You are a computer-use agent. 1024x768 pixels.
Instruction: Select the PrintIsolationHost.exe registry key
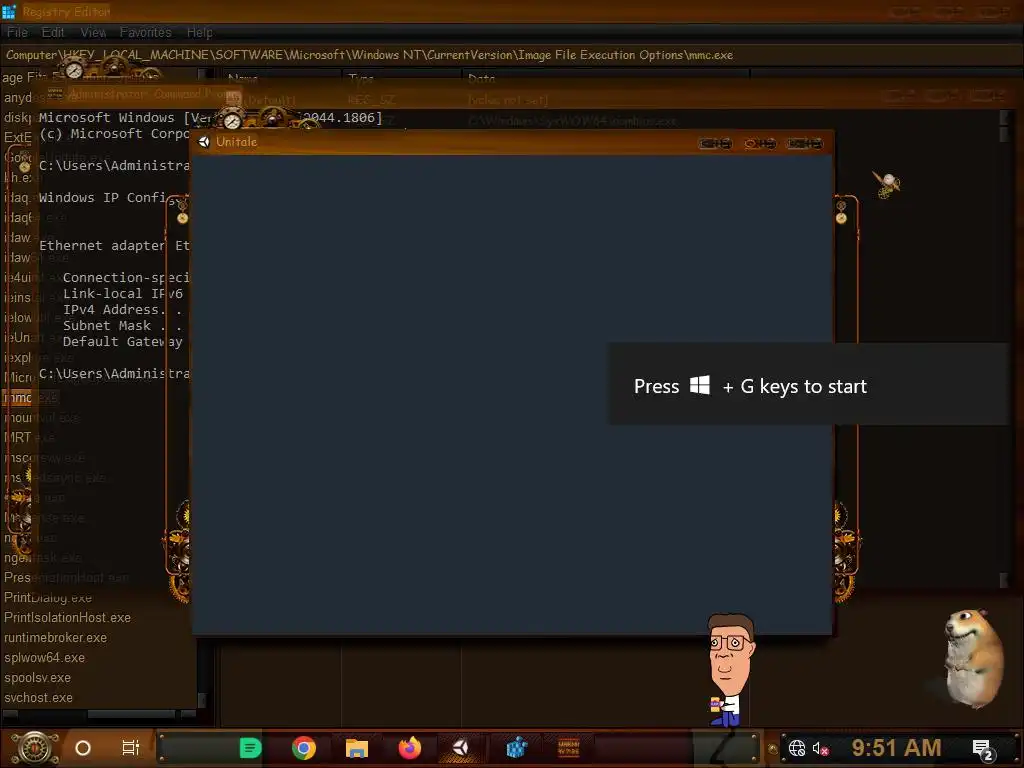pos(67,618)
